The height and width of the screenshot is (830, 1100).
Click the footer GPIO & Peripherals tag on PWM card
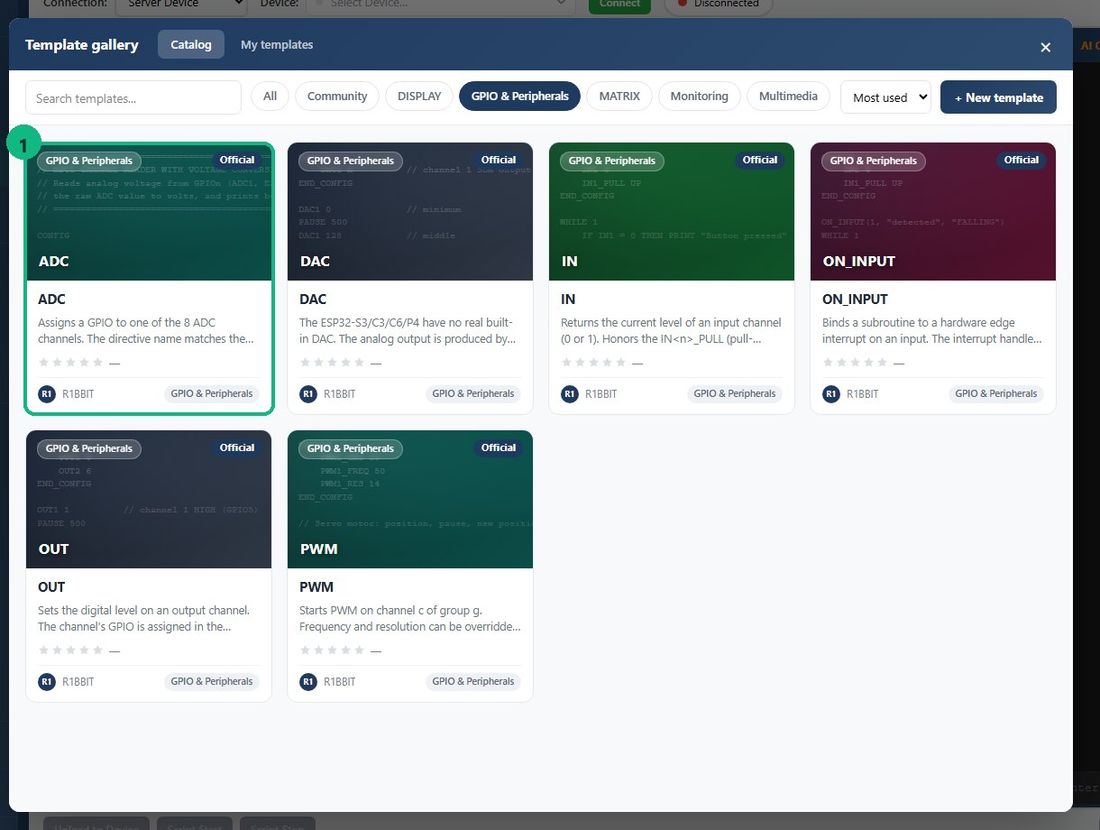(473, 681)
